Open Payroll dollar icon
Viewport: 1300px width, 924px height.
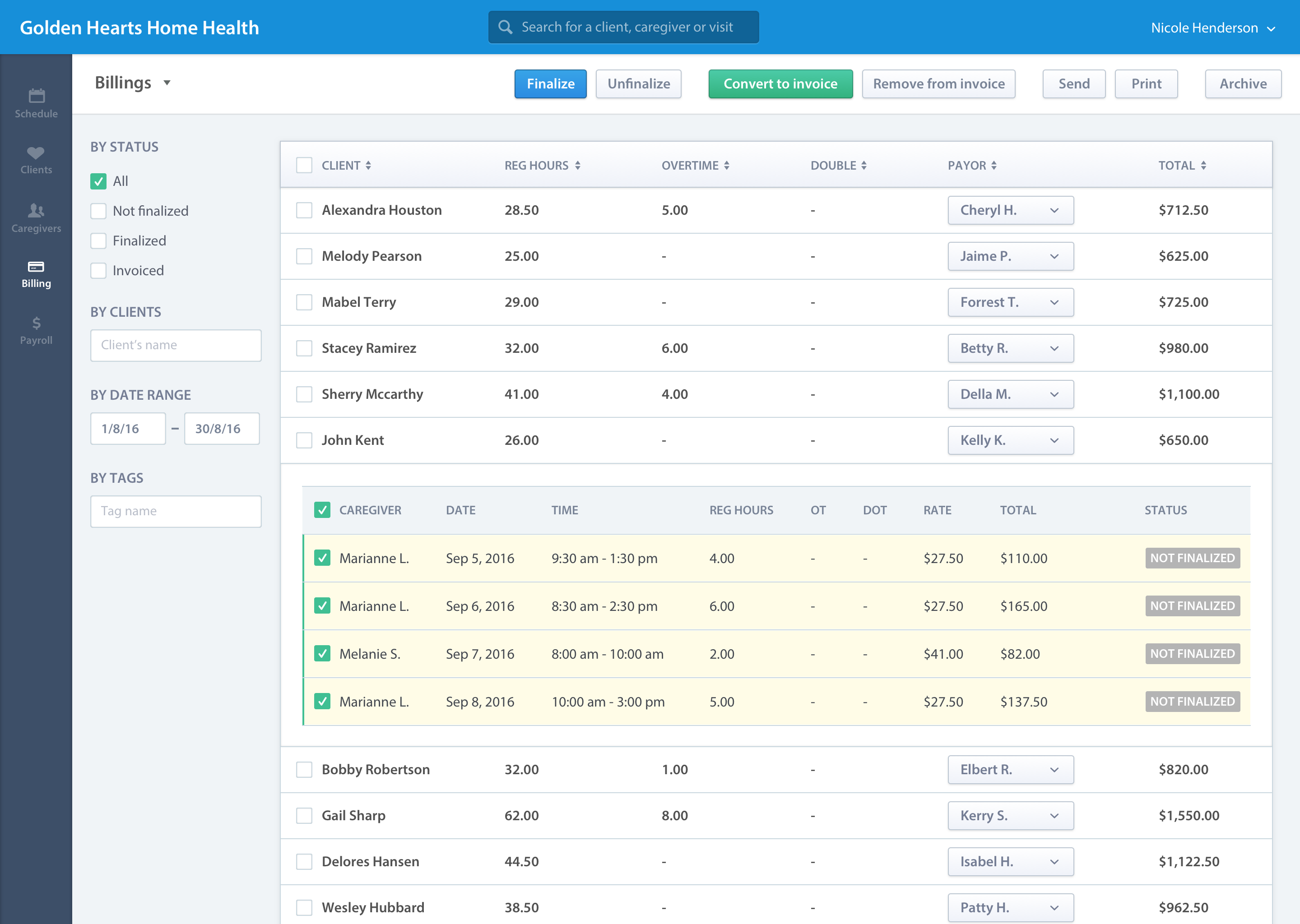[37, 323]
